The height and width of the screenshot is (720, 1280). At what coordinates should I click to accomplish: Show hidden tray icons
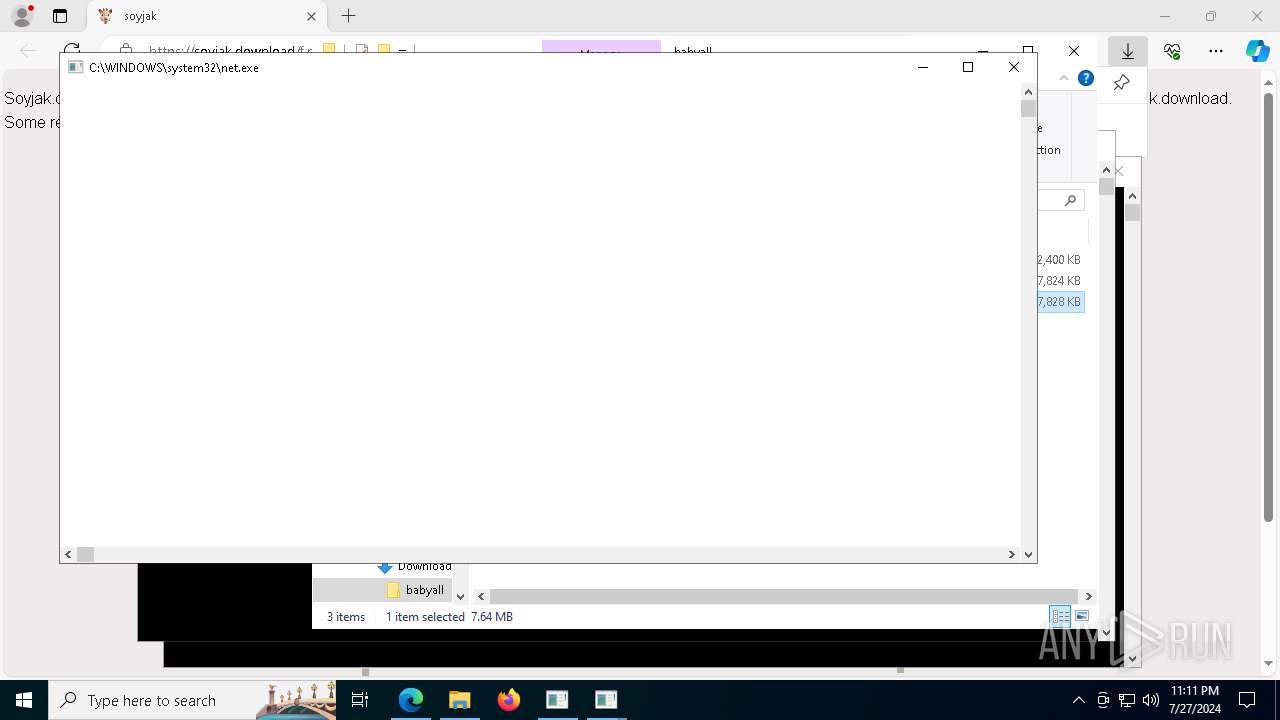[x=1078, y=700]
